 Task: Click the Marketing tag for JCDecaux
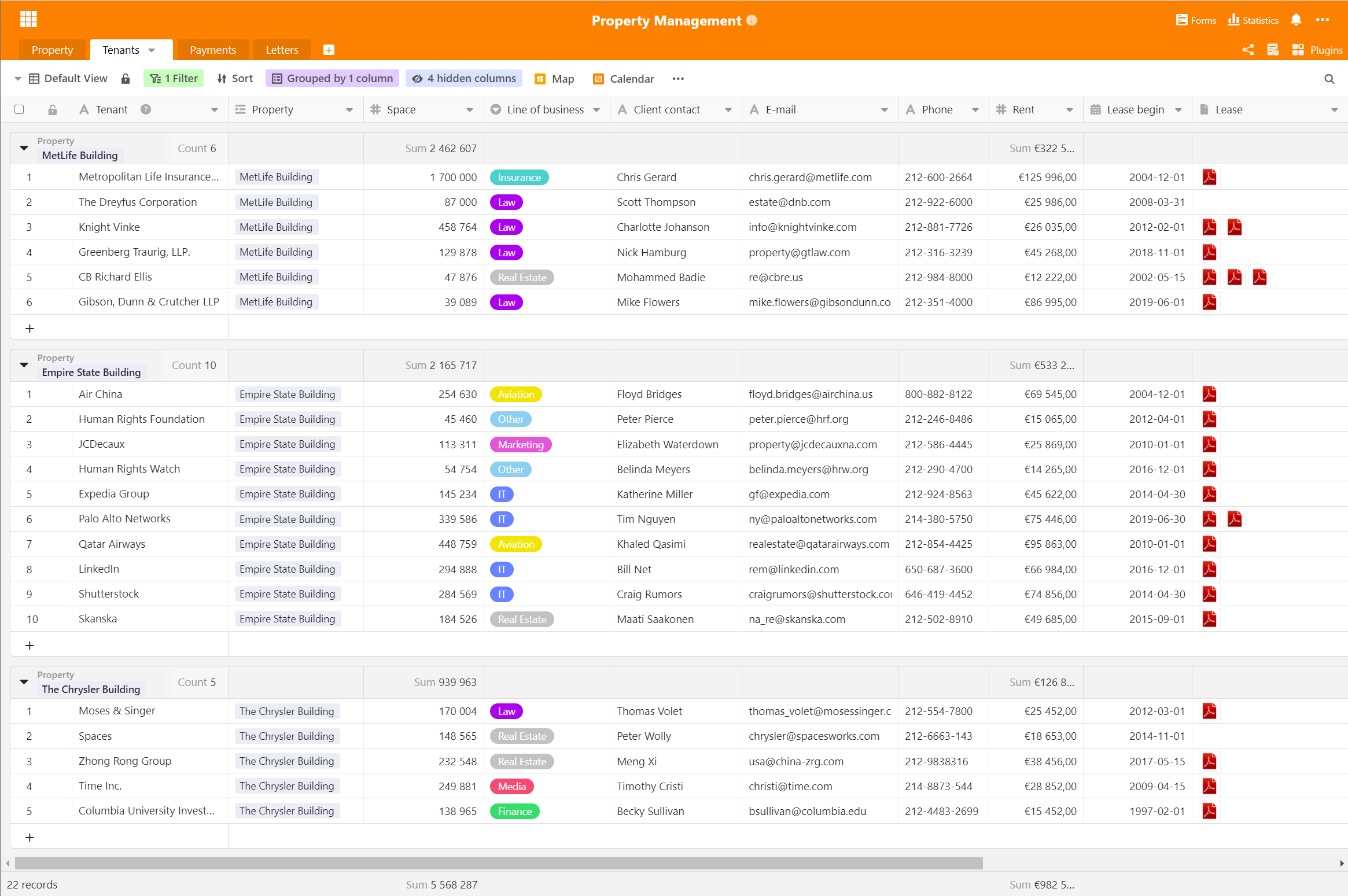[521, 444]
